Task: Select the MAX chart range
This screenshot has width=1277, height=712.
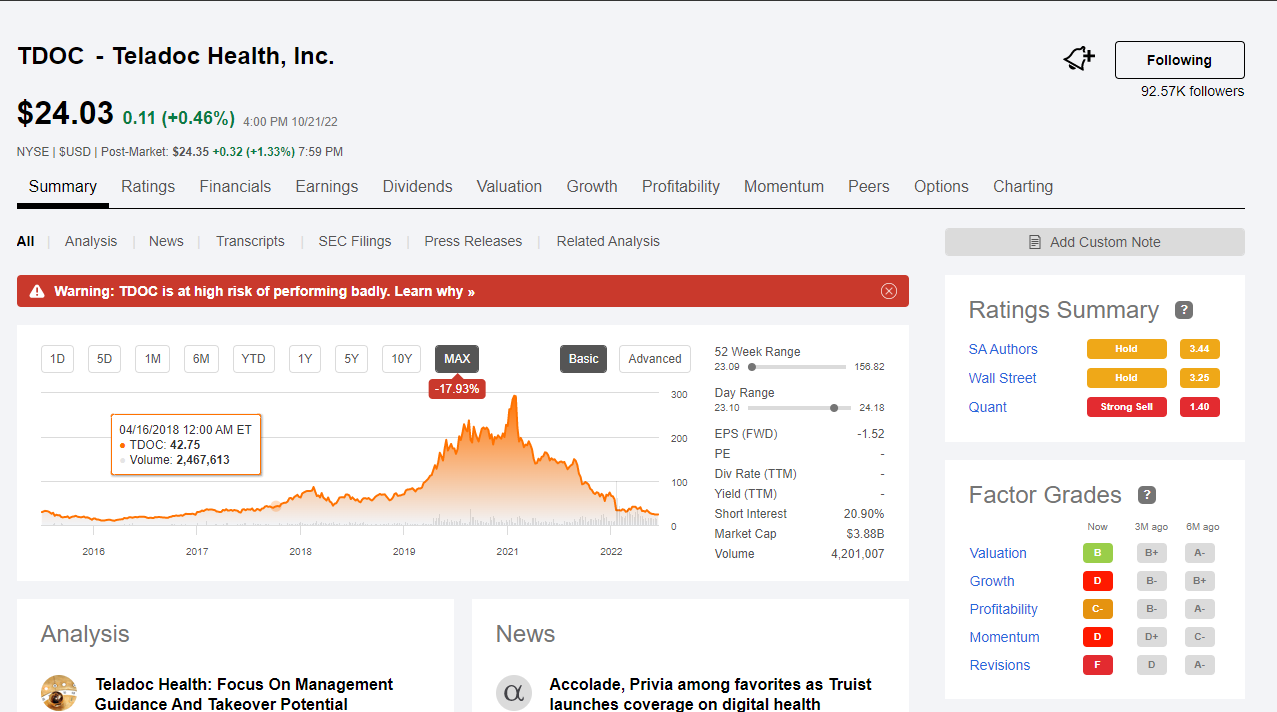Action: click(x=457, y=359)
